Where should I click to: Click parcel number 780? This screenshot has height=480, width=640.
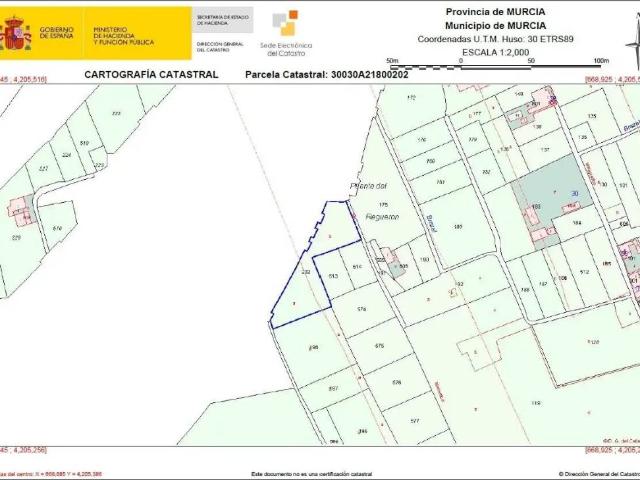click(430, 161)
